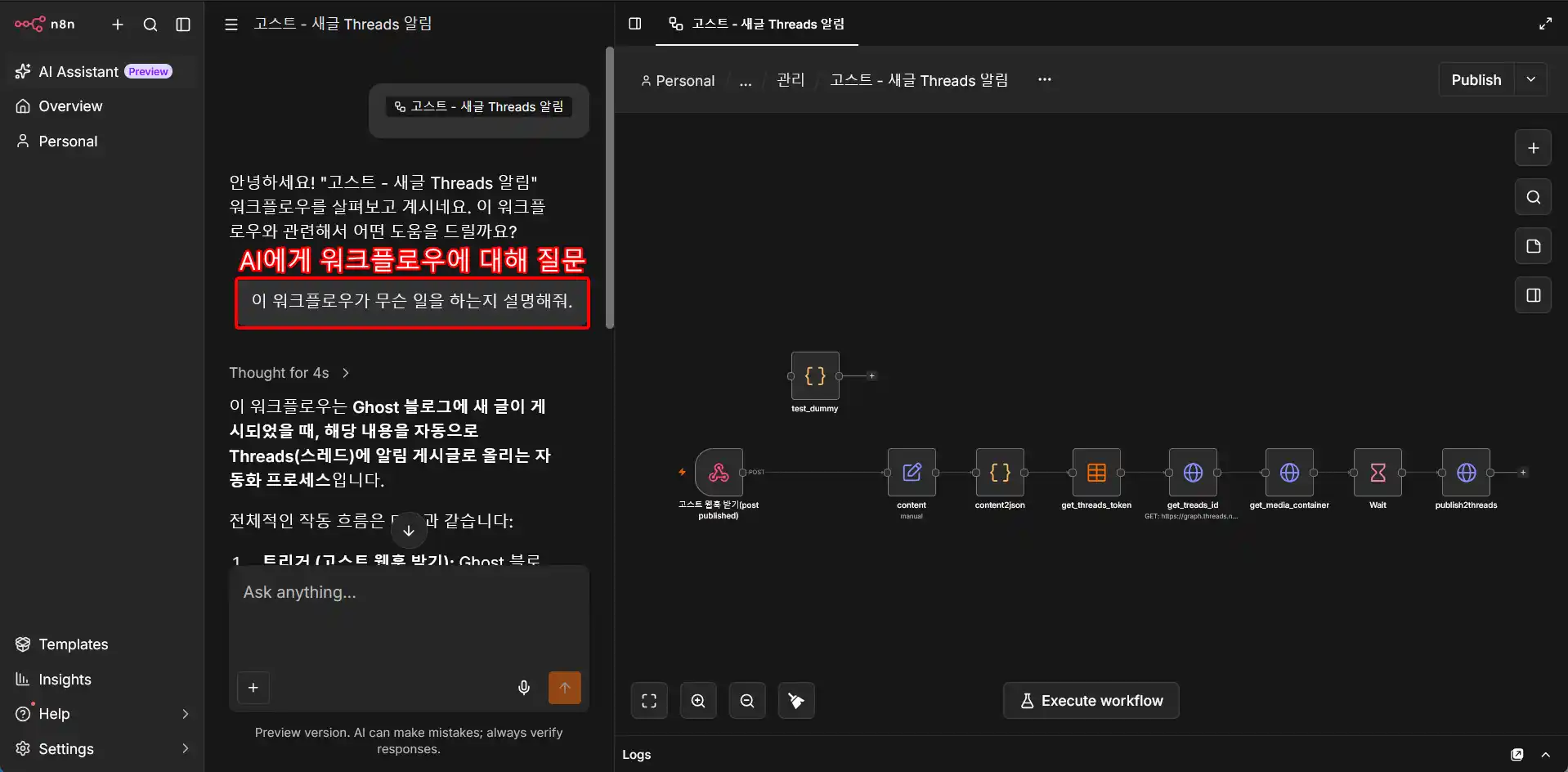Expand the 'Thought for 4s' details
Image resolution: width=1568 pixels, height=772 pixels.
click(x=289, y=373)
